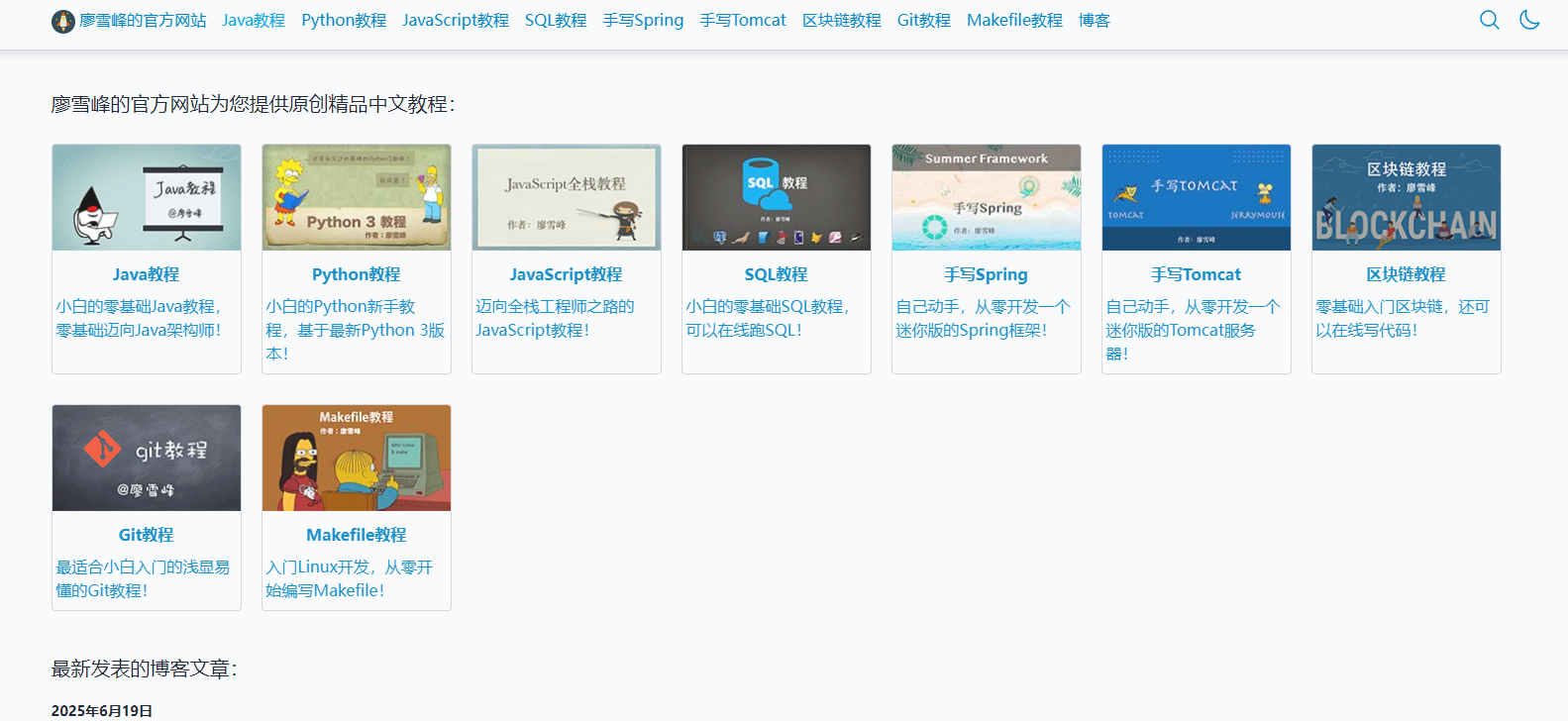Open the Summer Framework 手写Spring thumbnail
Viewport: 1568px width, 721px height.
point(987,198)
